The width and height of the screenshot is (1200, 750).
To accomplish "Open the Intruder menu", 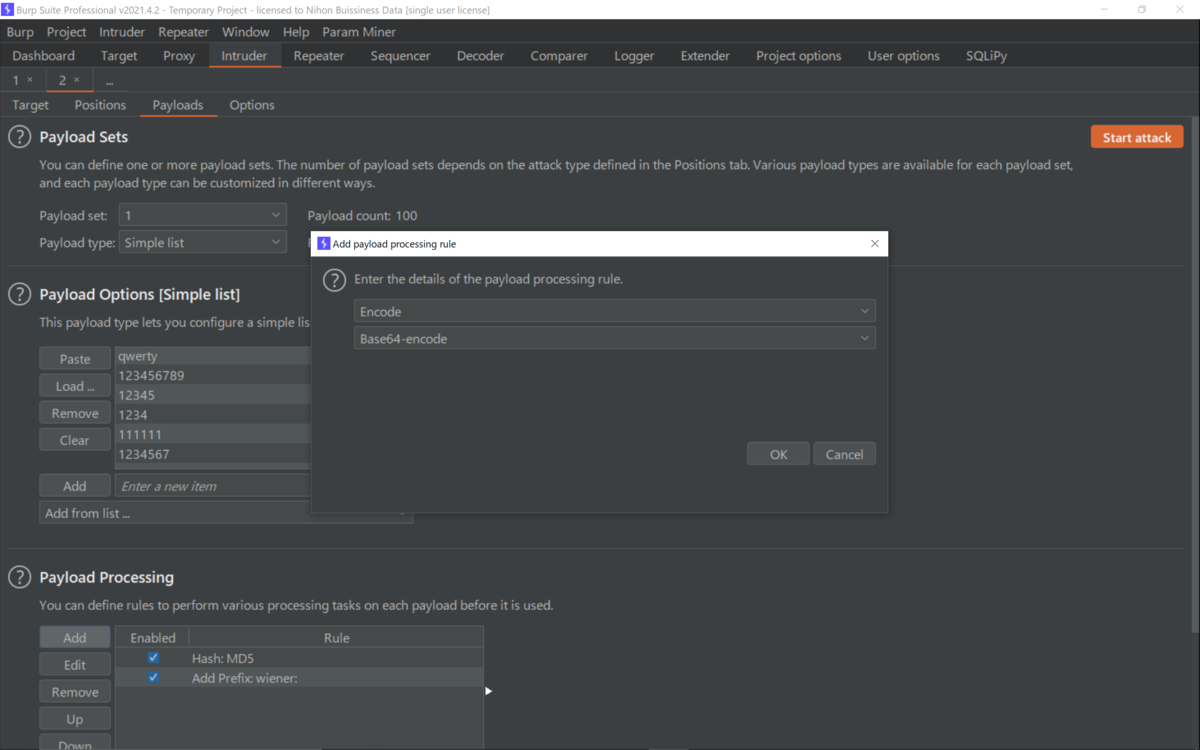I will click(x=122, y=32).
